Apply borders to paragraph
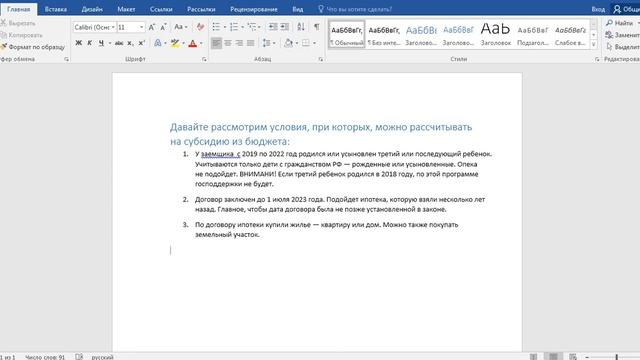This screenshot has height=360, width=640. click(x=306, y=43)
